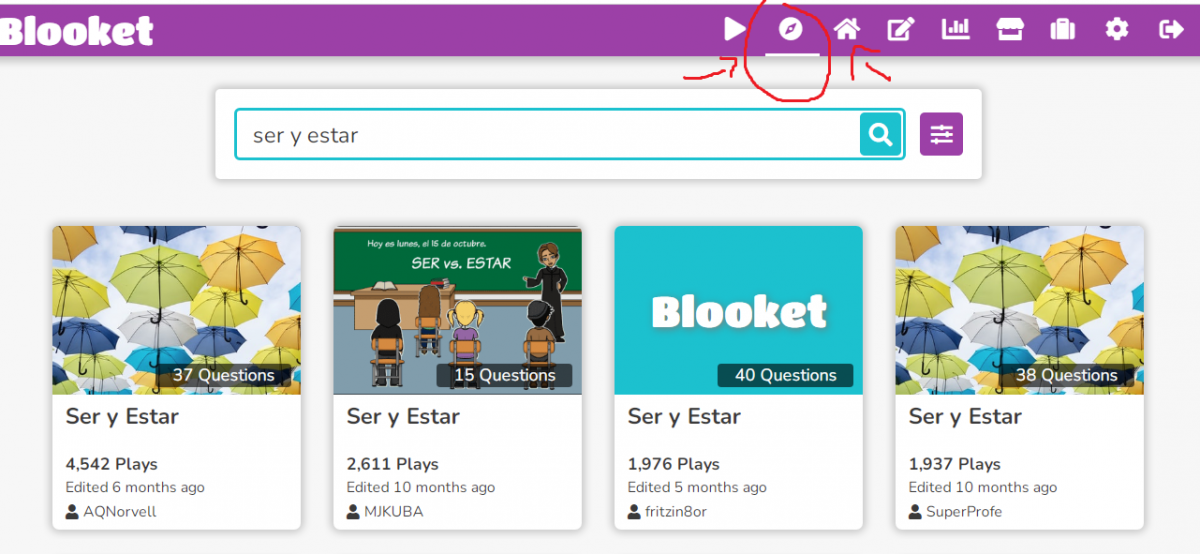The height and width of the screenshot is (554, 1200).
Task: Open the Blooket logo set thumbnail
Action: pyautogui.click(x=738, y=310)
